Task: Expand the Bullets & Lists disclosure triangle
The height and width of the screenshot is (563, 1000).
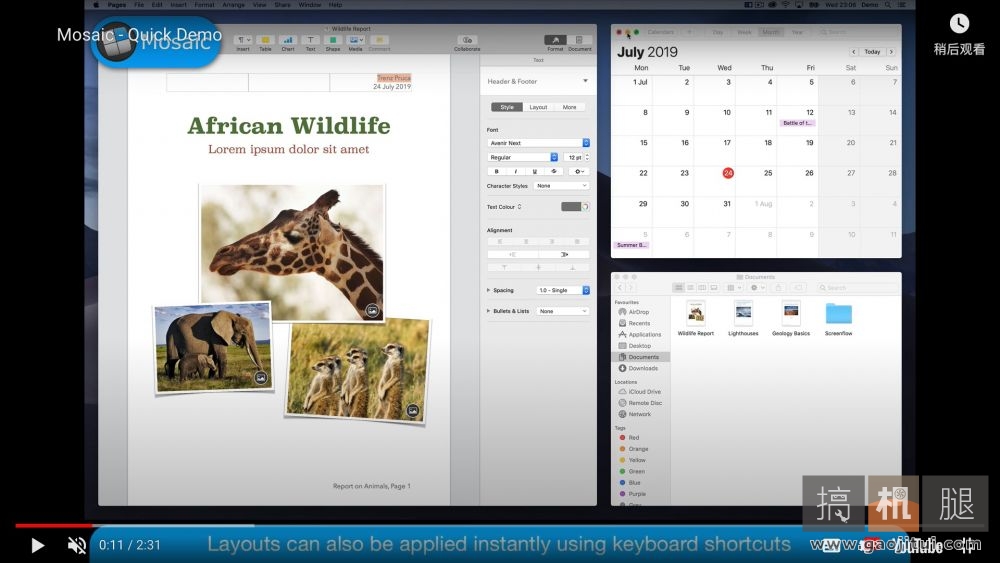Action: pos(489,311)
